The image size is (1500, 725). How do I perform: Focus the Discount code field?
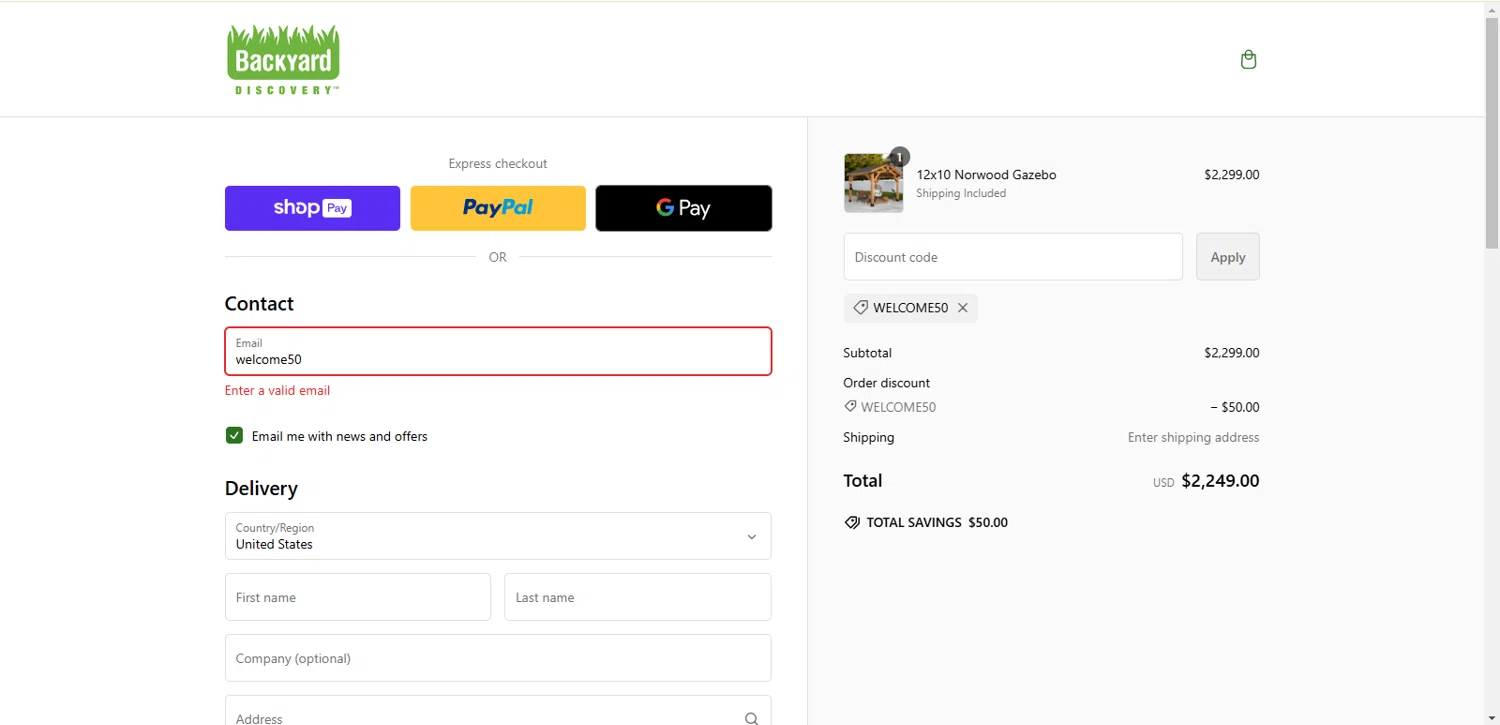(1012, 257)
